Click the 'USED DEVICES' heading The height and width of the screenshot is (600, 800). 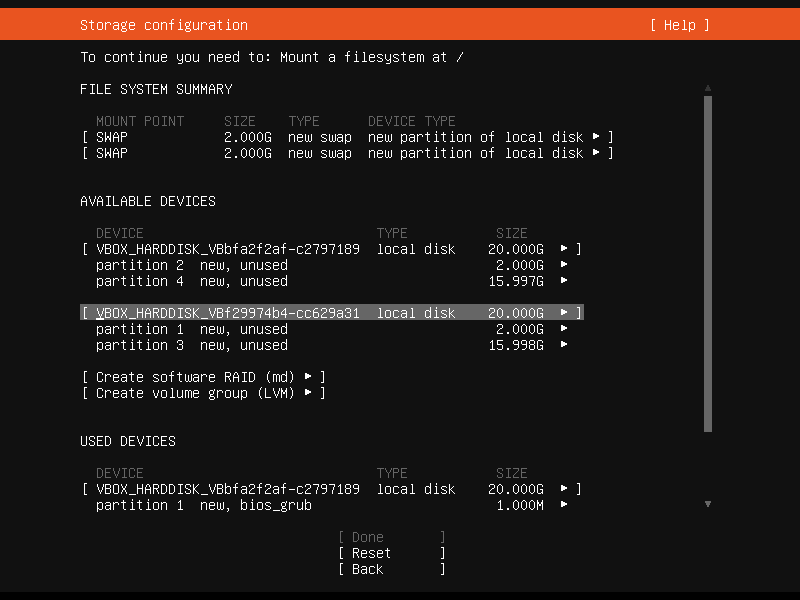(x=128, y=441)
